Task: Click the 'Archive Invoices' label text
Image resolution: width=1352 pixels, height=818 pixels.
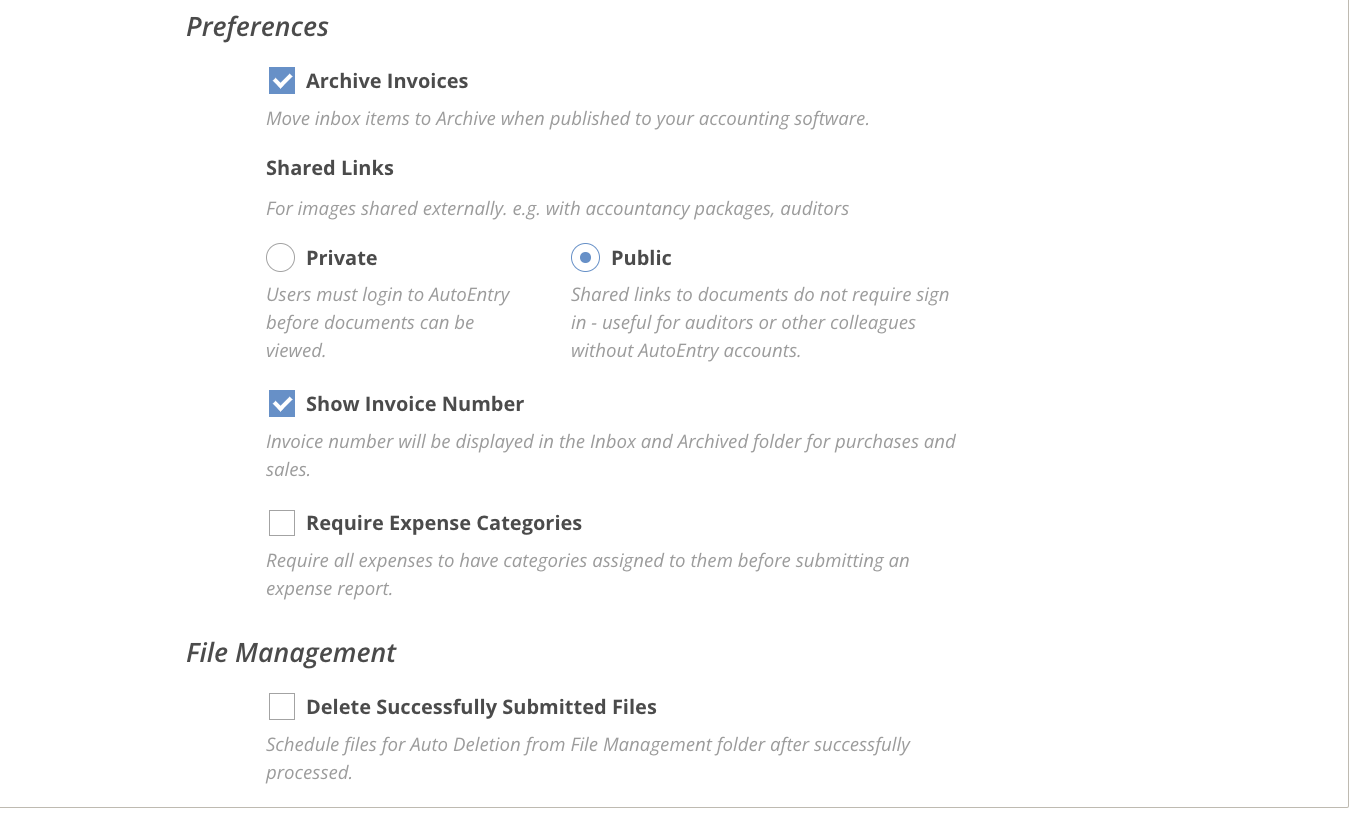Action: click(x=386, y=81)
